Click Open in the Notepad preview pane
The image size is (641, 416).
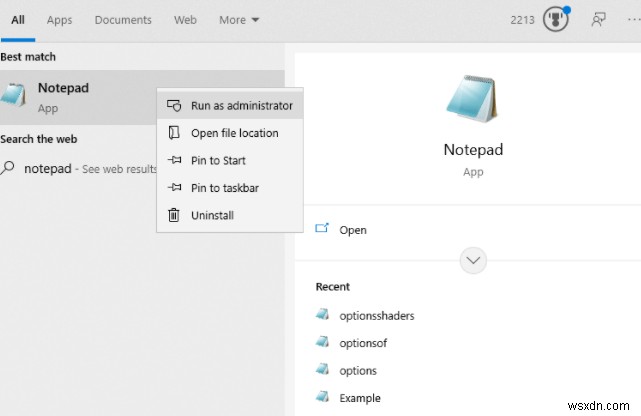[353, 230]
